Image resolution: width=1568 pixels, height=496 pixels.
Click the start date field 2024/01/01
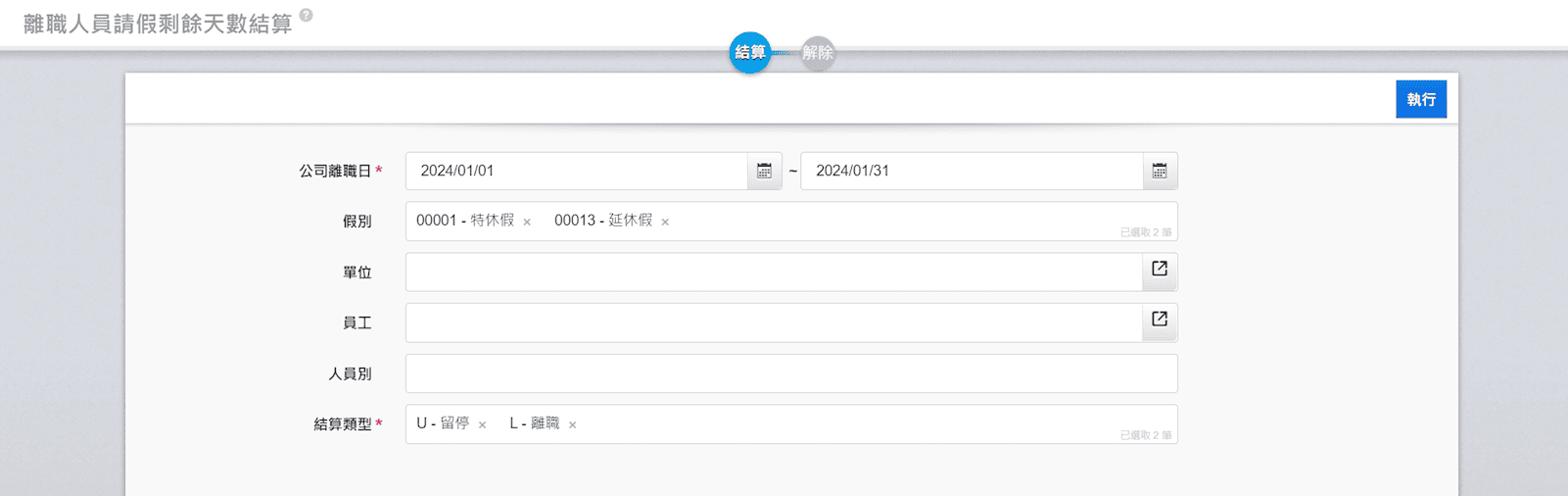(x=576, y=172)
